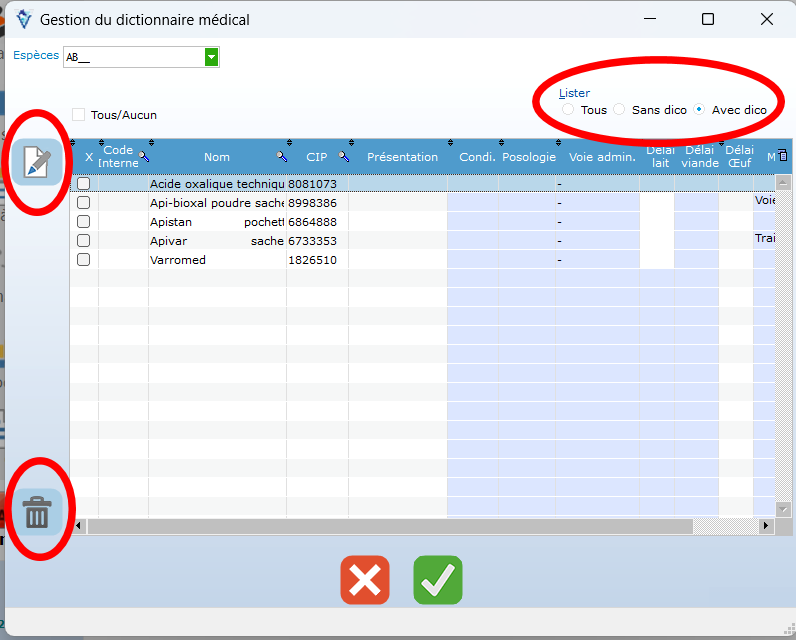Viewport: 796px width, 640px height.
Task: Select the Apivar name cell
Action: (217, 241)
